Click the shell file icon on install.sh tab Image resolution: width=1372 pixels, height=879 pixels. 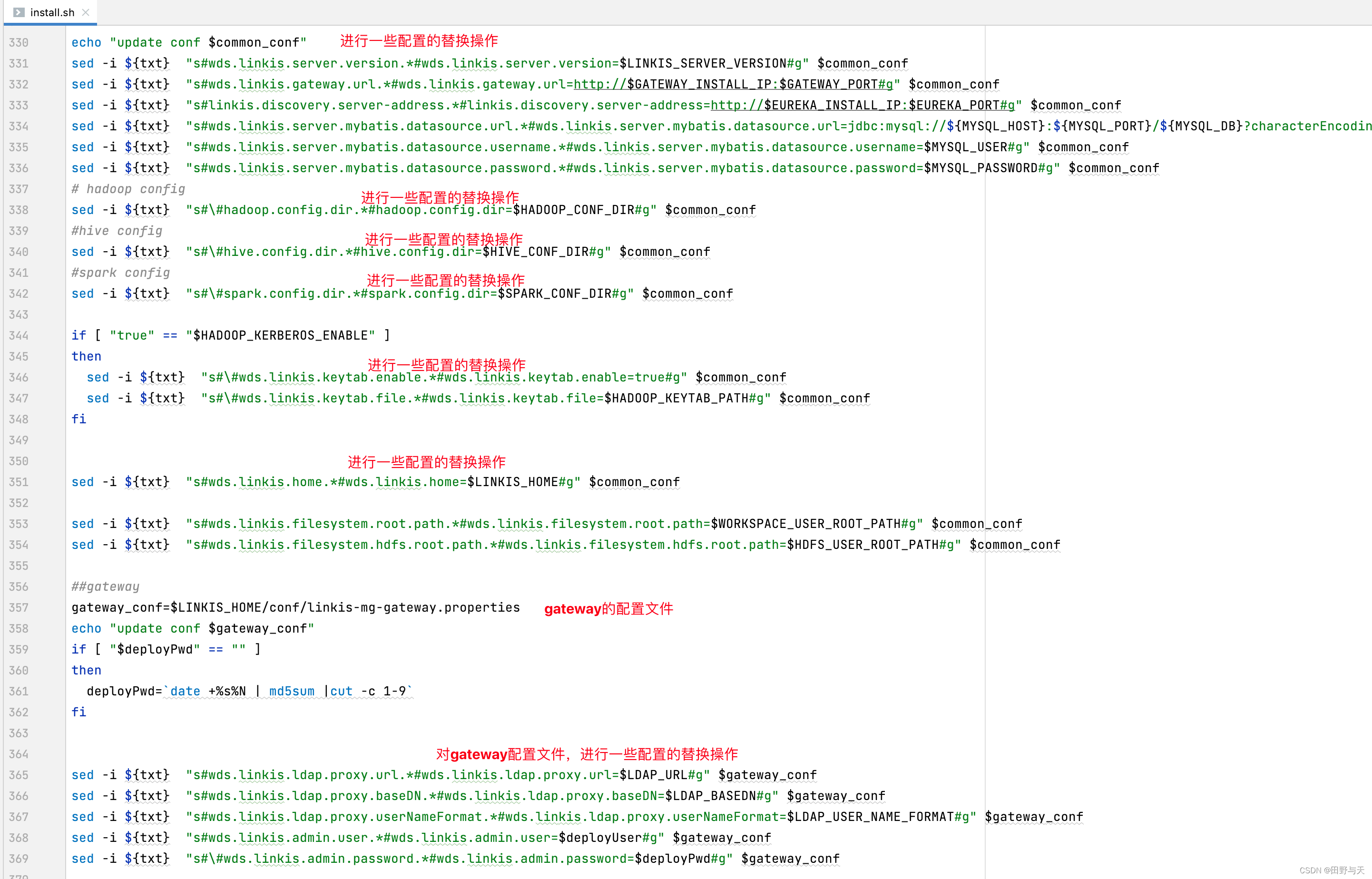click(x=19, y=12)
